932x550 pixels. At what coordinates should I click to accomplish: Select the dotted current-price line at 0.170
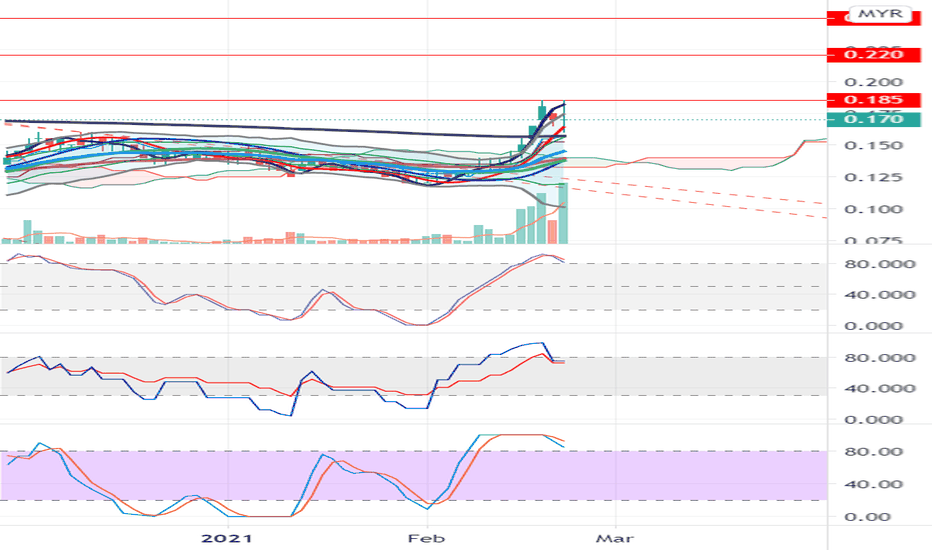pyautogui.click(x=414, y=120)
